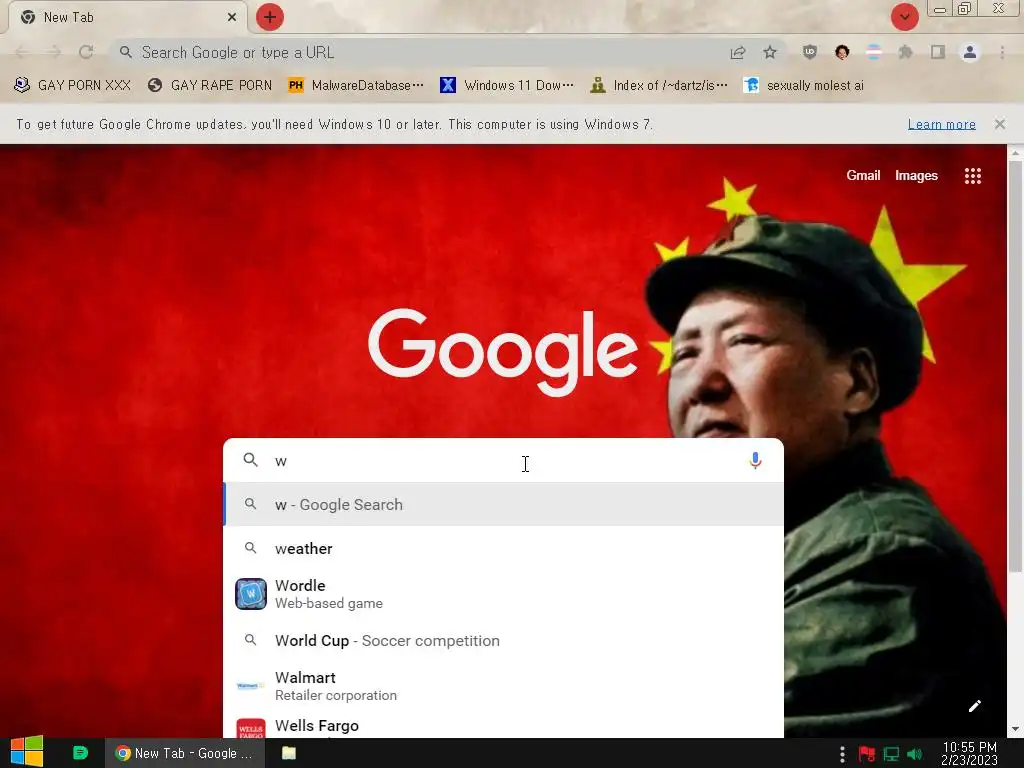1024x768 pixels.
Task: Click the share this page icon
Action: 738,52
